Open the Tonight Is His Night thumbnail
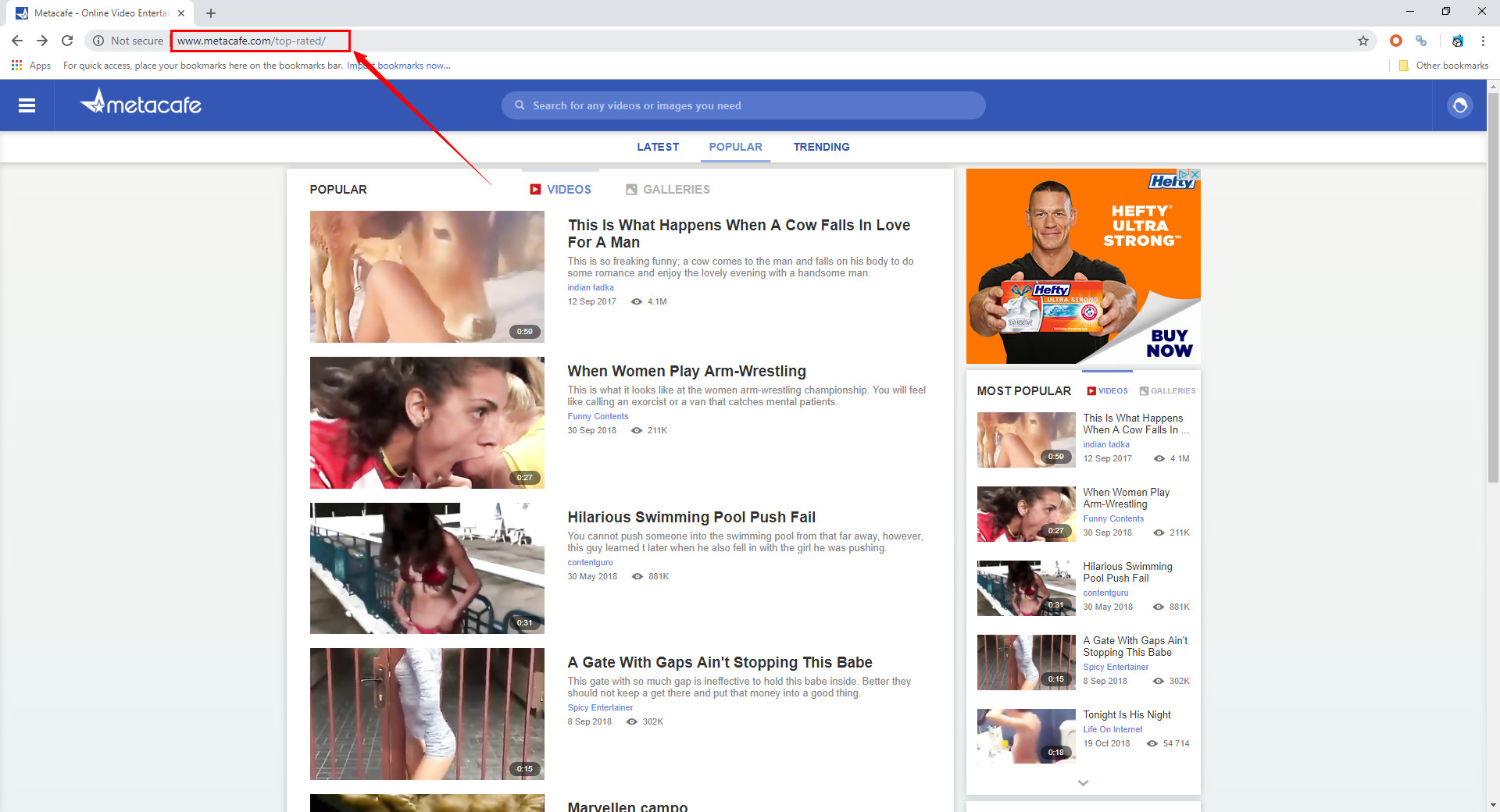Image resolution: width=1500 pixels, height=812 pixels. (x=1026, y=736)
